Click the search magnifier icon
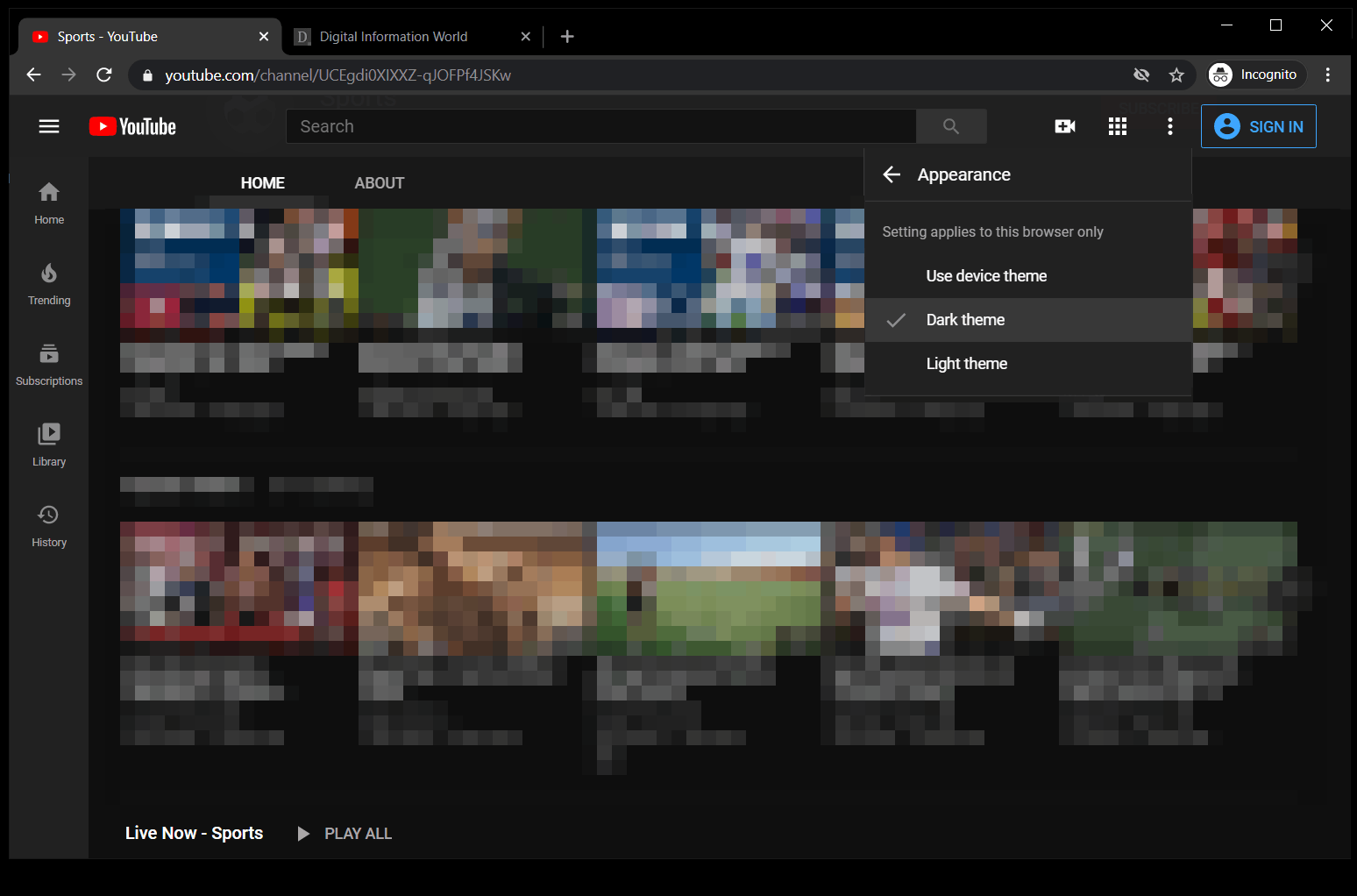 (x=951, y=126)
